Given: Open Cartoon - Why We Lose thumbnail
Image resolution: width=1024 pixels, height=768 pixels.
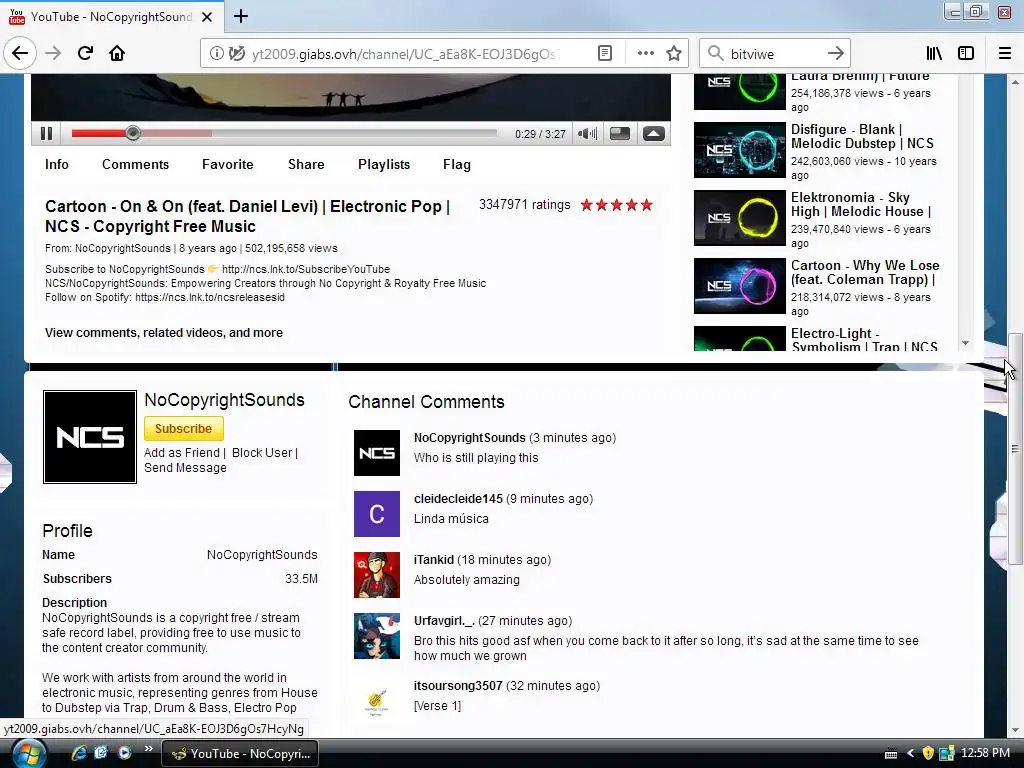Looking at the screenshot, I should (x=739, y=286).
